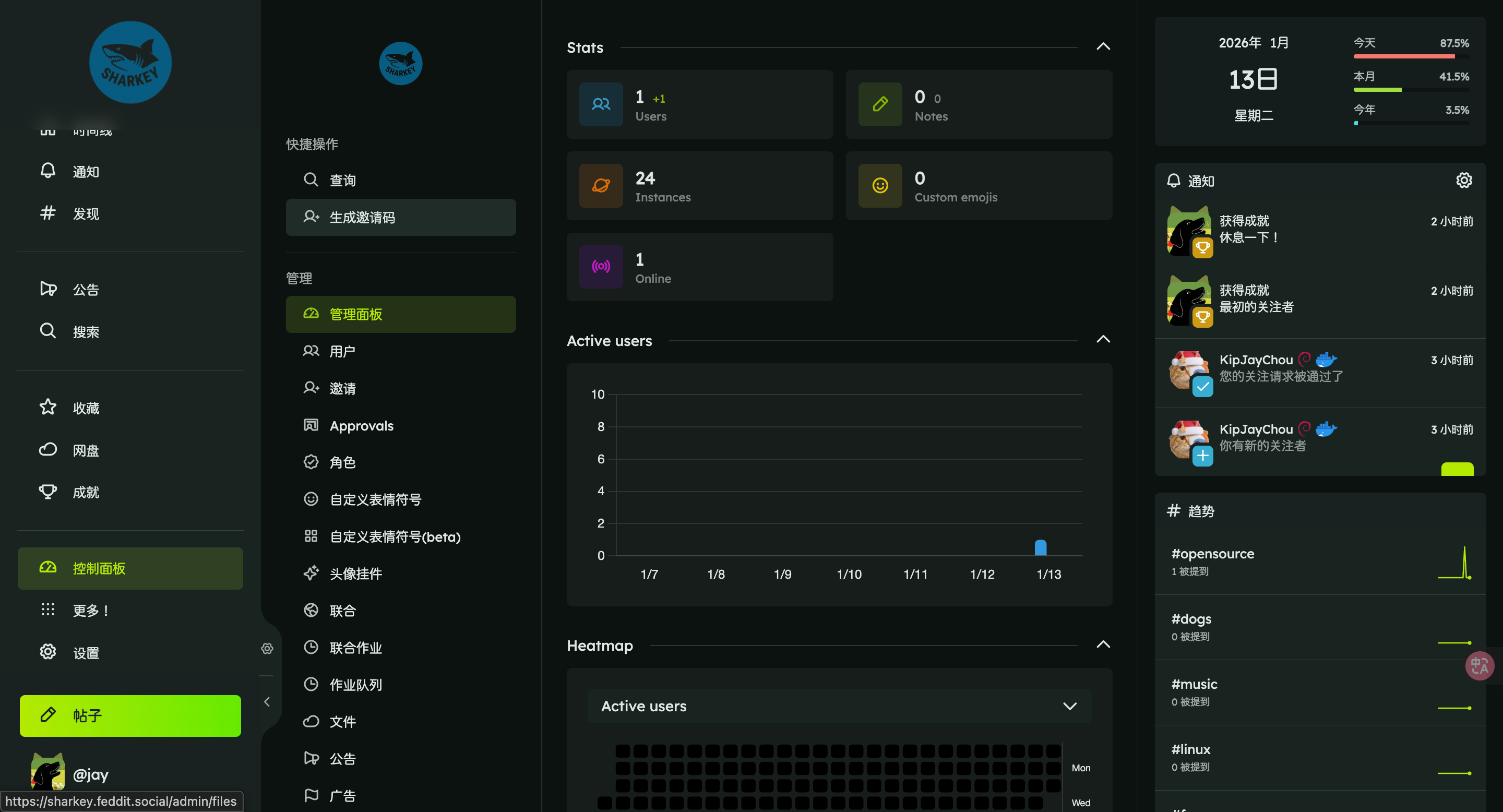Image resolution: width=1503 pixels, height=812 pixels.
Task: Click the small gear beside sidebar edge
Action: [x=267, y=648]
